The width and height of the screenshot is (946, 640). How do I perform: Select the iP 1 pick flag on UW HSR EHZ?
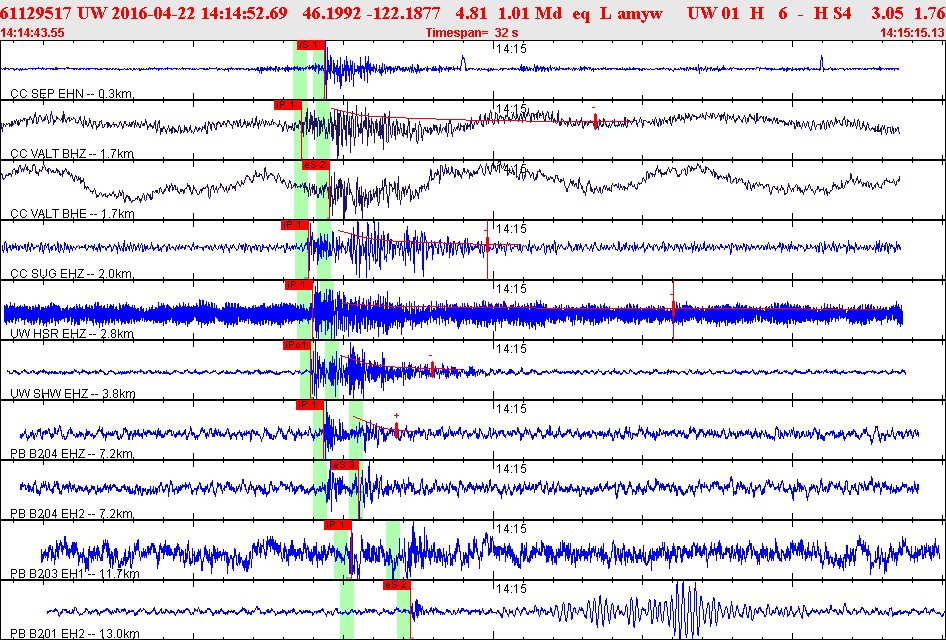click(x=299, y=285)
